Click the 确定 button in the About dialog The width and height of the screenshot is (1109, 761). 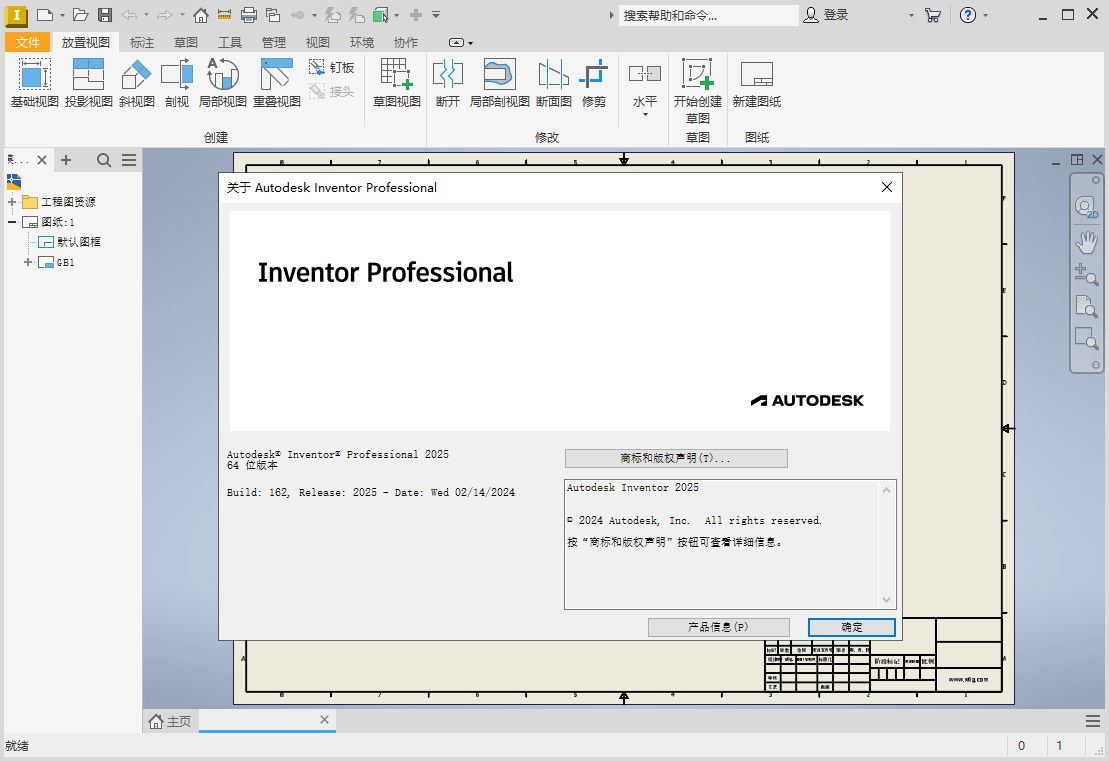click(x=851, y=627)
